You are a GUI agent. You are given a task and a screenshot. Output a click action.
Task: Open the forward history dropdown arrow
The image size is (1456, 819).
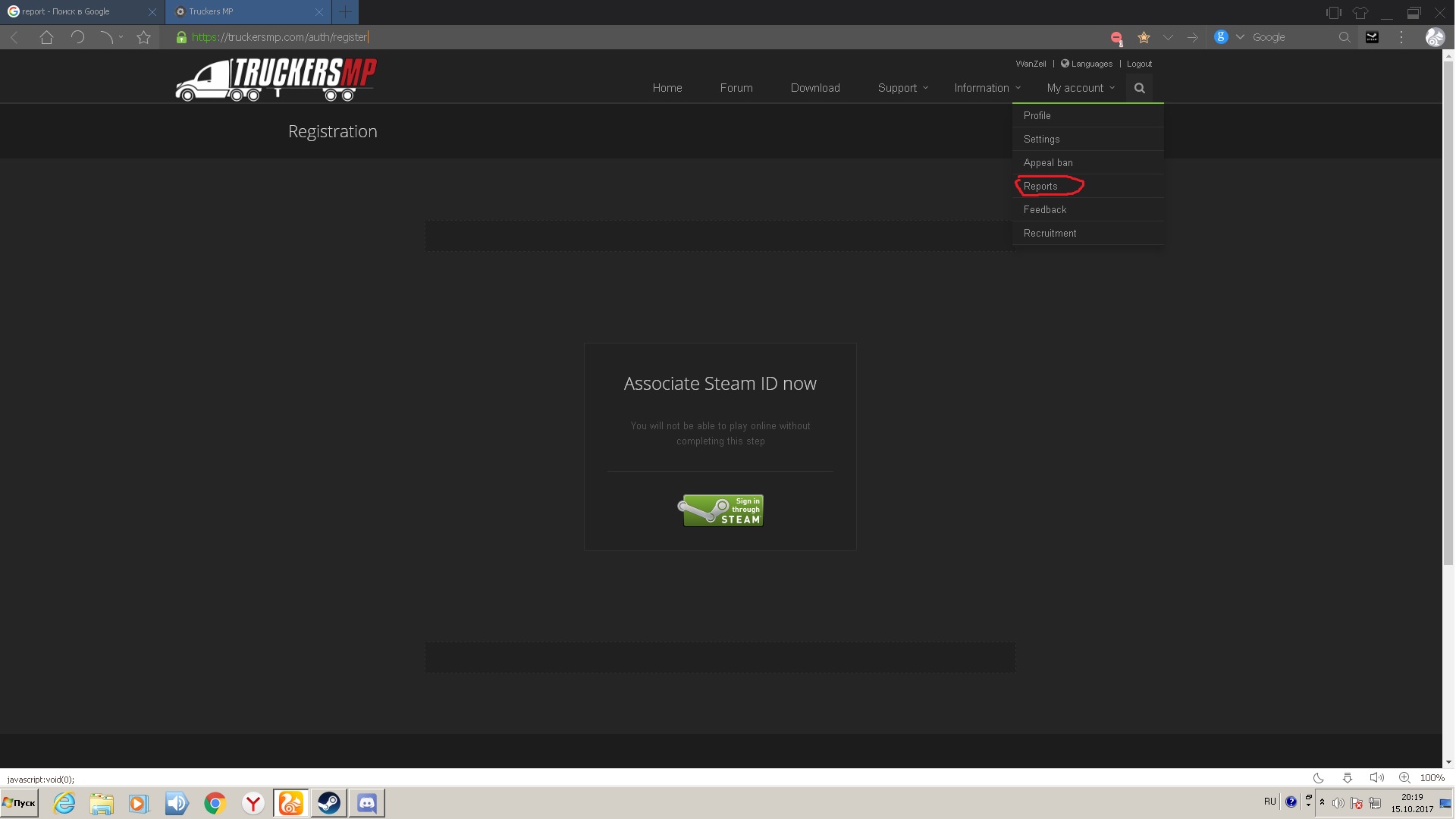coord(121,37)
